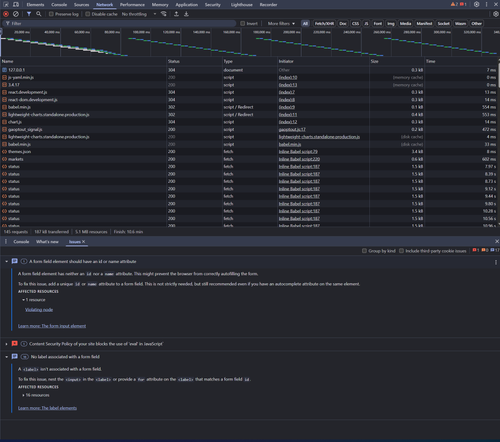Toggle the device toolbar icon
This screenshot has width=500, height=442.
(x=16, y=4)
